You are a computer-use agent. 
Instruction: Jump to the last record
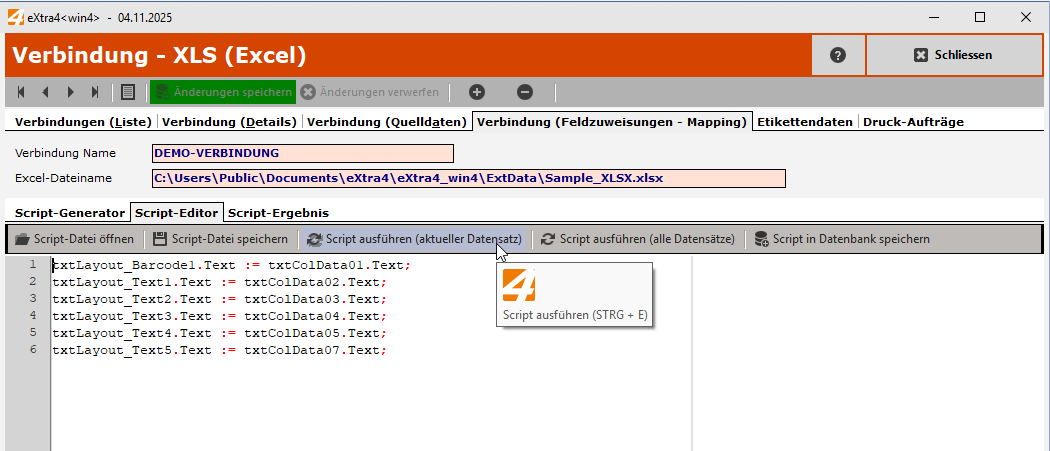pos(95,92)
